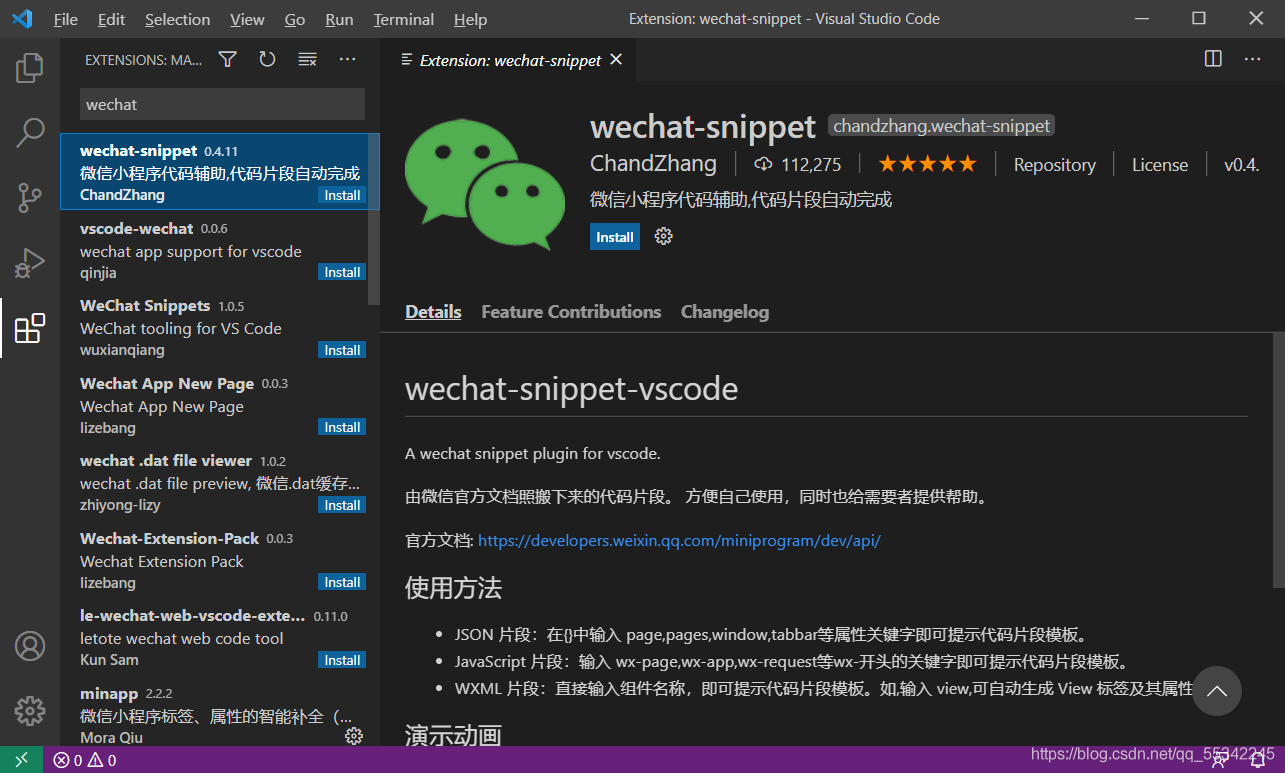Select the Extensions view icon
Screen dimensions: 1285x773
30,328
